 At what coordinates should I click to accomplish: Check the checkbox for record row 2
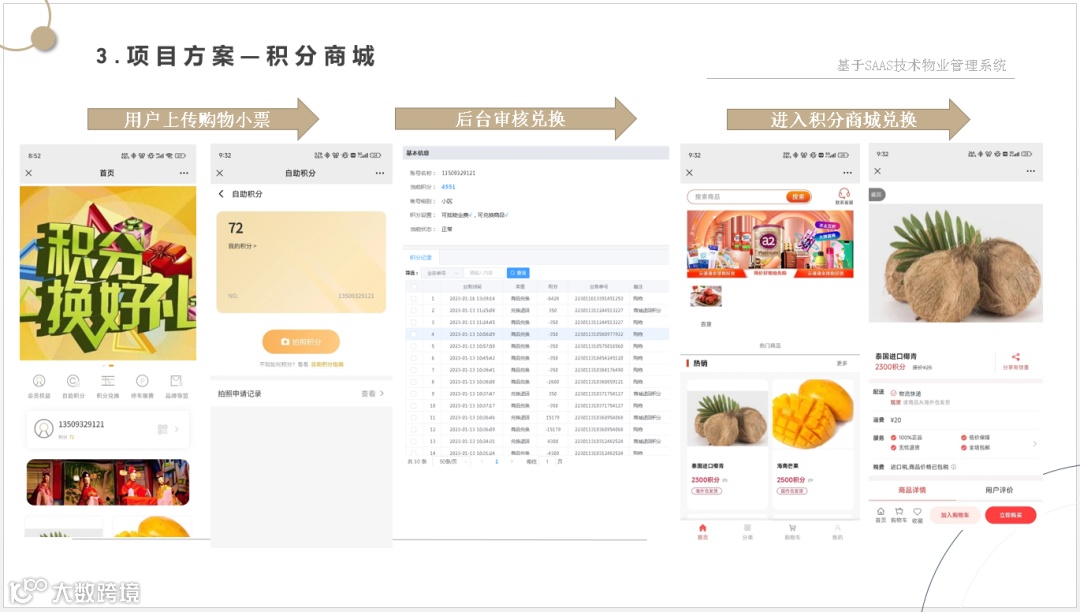click(x=413, y=310)
